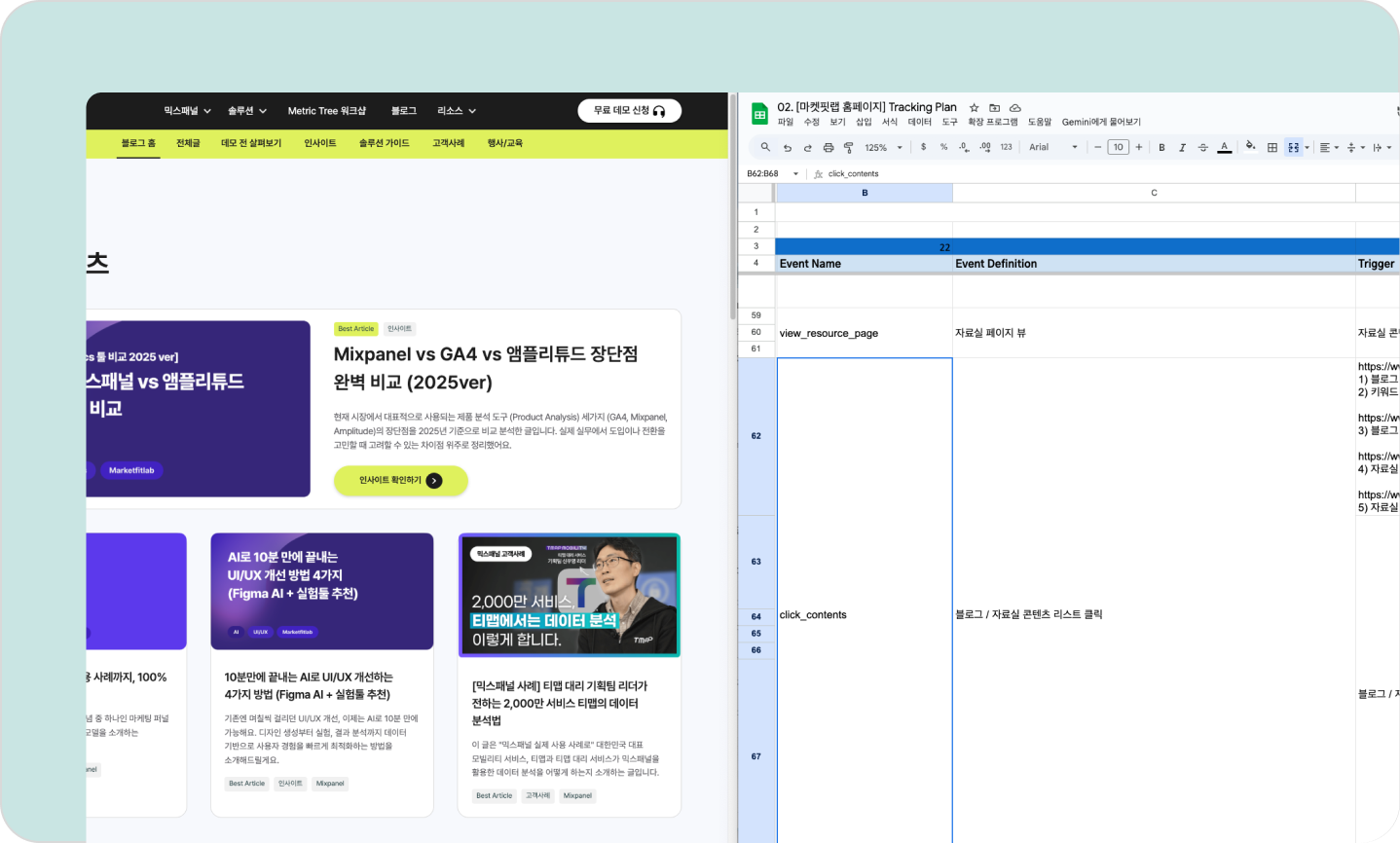This screenshot has width=1400, height=843.
Task: Open the 데이터 menu
Action: [920, 123]
